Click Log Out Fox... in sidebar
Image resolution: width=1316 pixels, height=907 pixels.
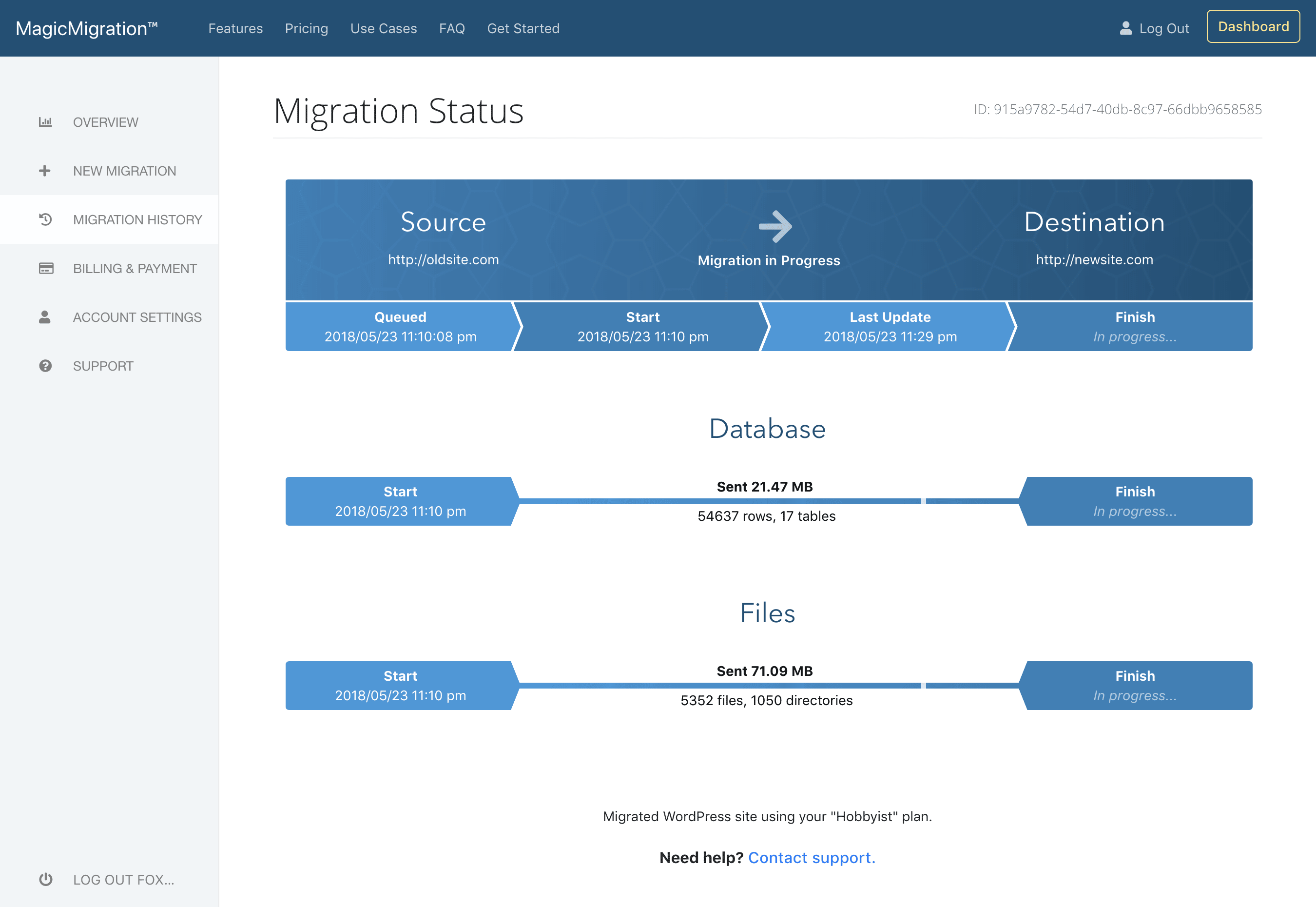pyautogui.click(x=109, y=879)
